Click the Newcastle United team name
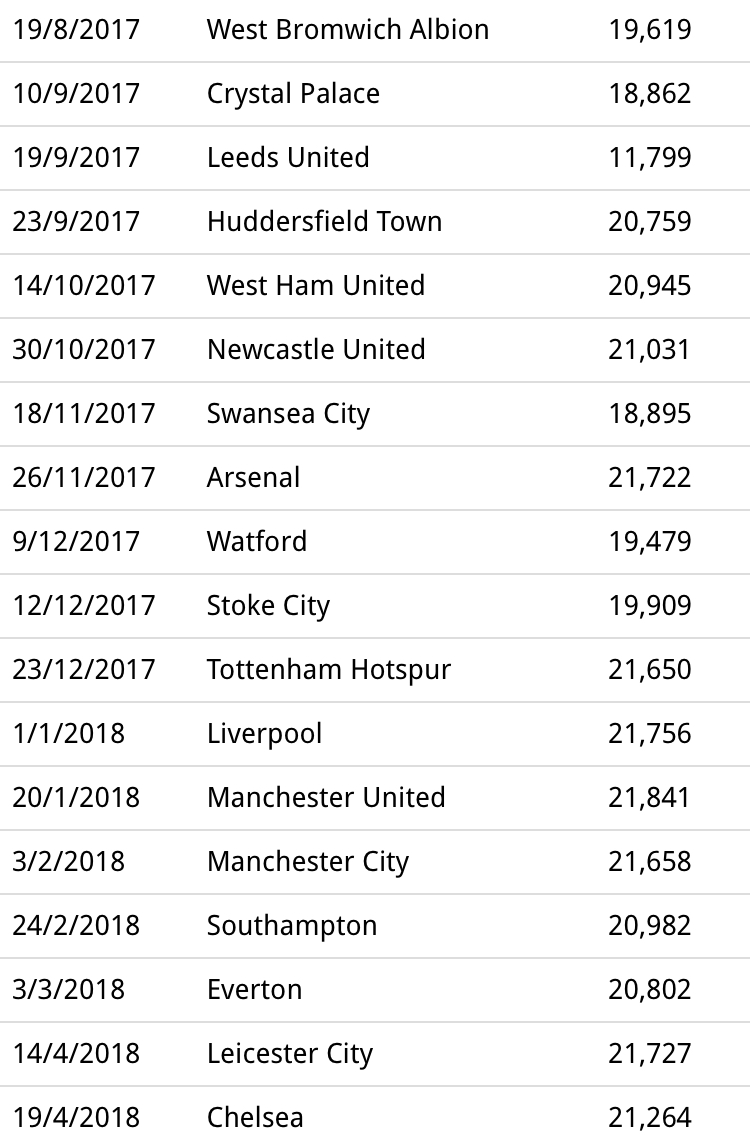This screenshot has width=750, height=1143. coord(316,350)
